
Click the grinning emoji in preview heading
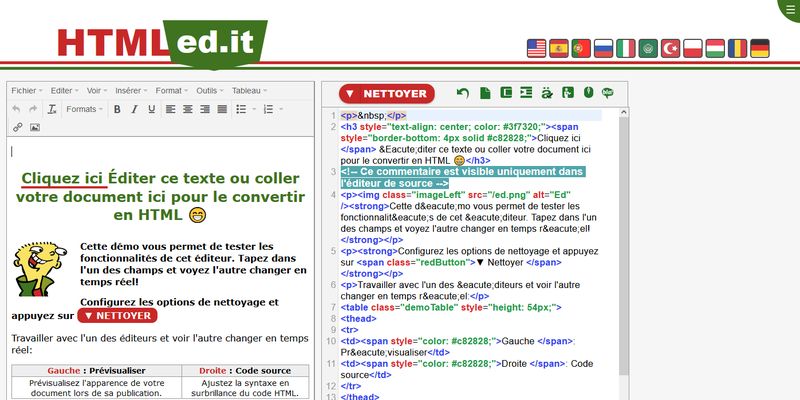pos(197,215)
